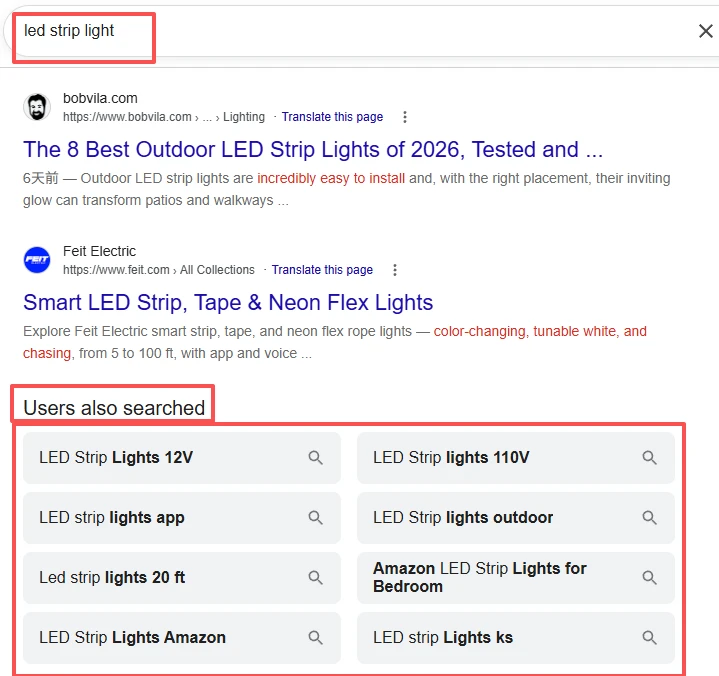The image size is (719, 676).
Task: Click the Feit Electric logo icon
Action: (37, 260)
